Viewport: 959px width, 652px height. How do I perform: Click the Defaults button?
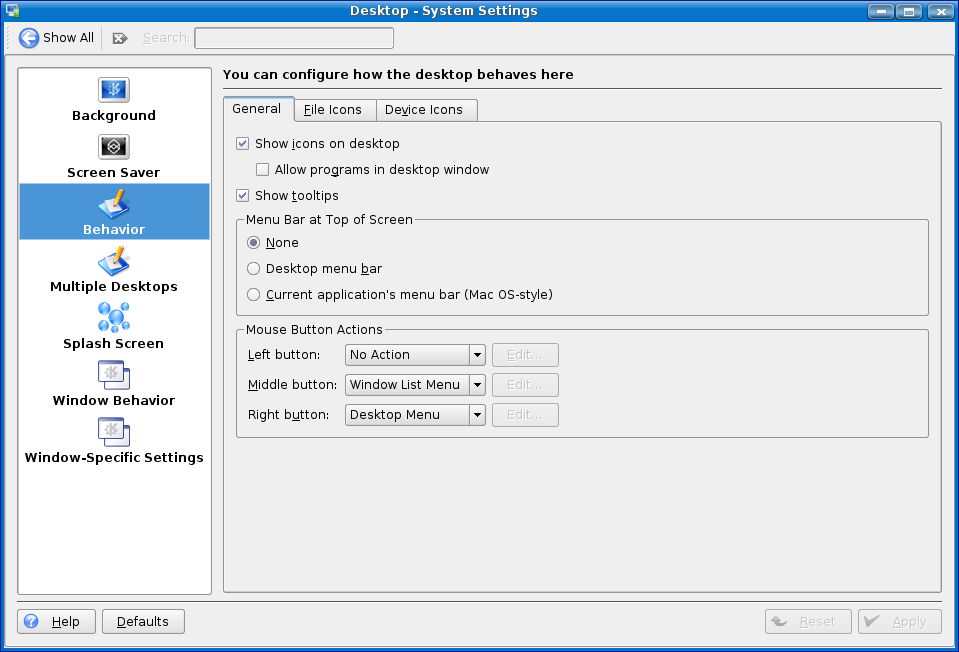tap(143, 622)
